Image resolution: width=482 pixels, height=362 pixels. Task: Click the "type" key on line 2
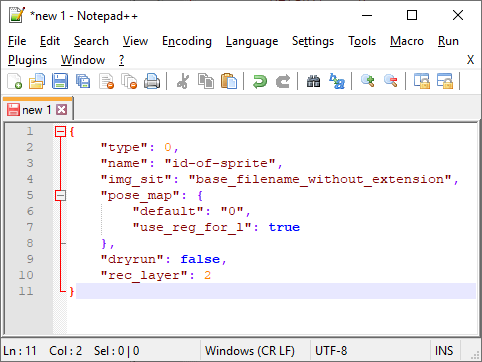(x=124, y=147)
